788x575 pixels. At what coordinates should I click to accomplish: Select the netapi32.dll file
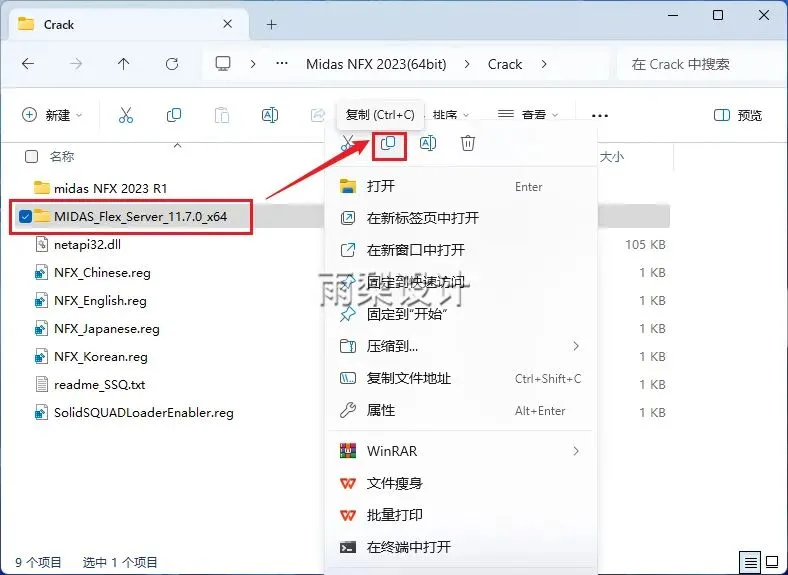pyautogui.click(x=87, y=245)
